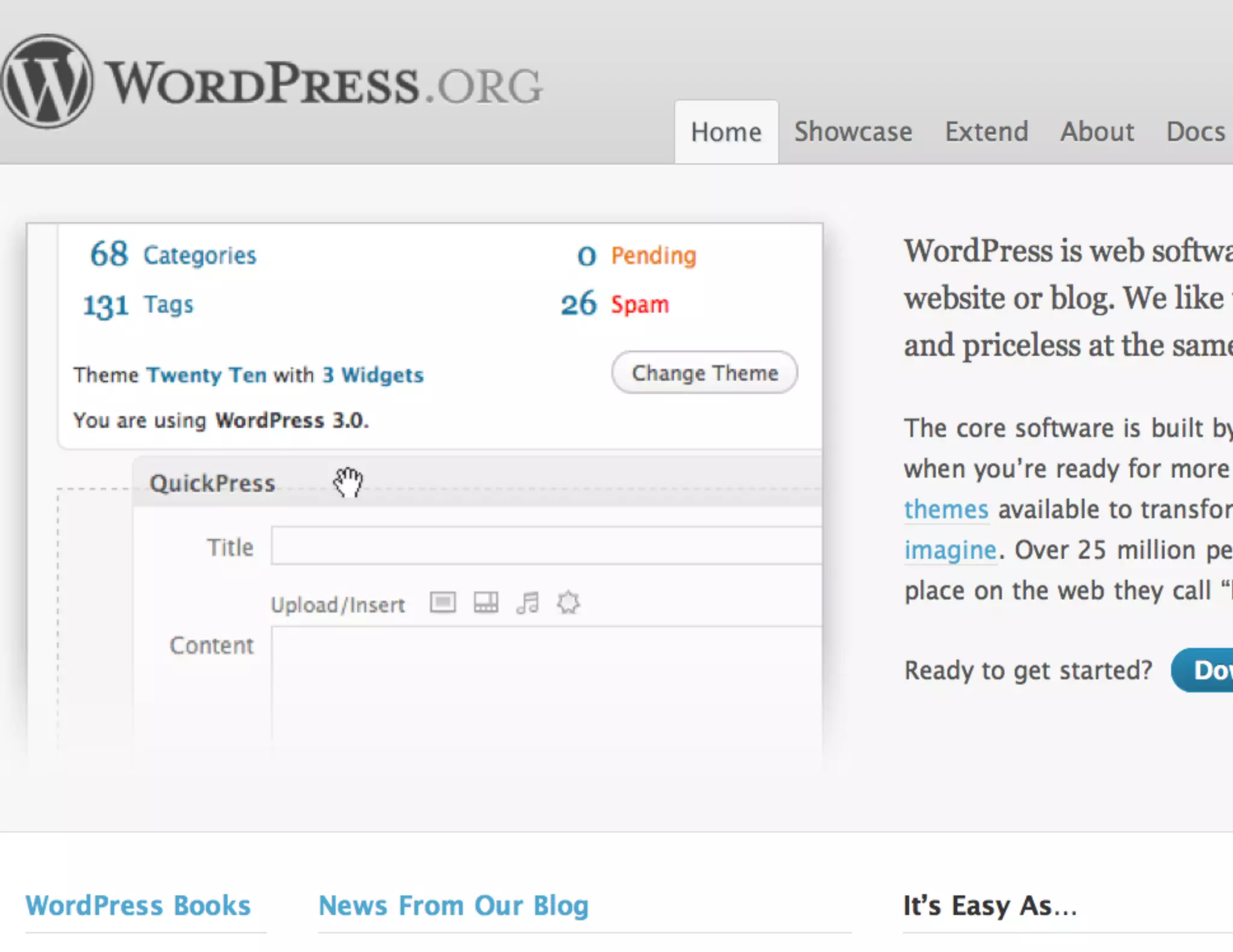Click the add audio music note icon
The image size is (1233, 952).
tap(527, 602)
